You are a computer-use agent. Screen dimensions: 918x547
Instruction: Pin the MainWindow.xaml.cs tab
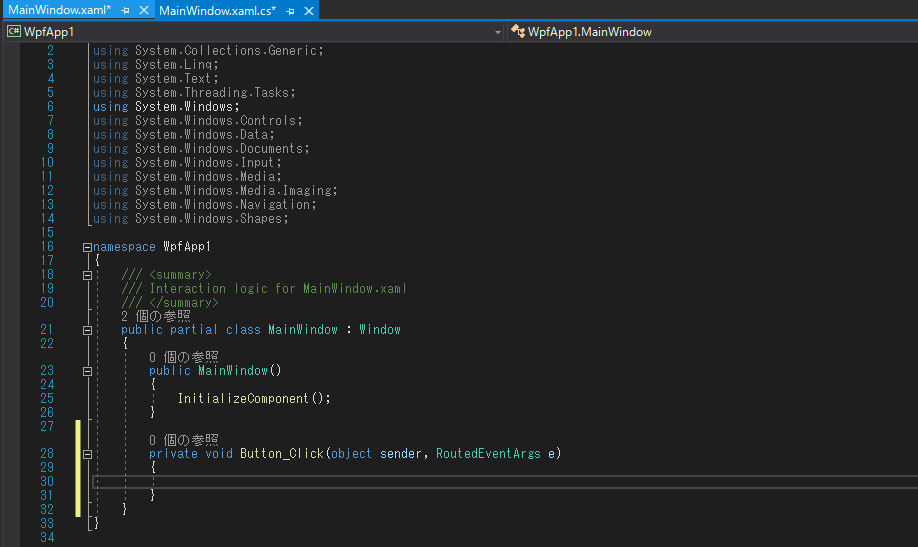tap(290, 11)
